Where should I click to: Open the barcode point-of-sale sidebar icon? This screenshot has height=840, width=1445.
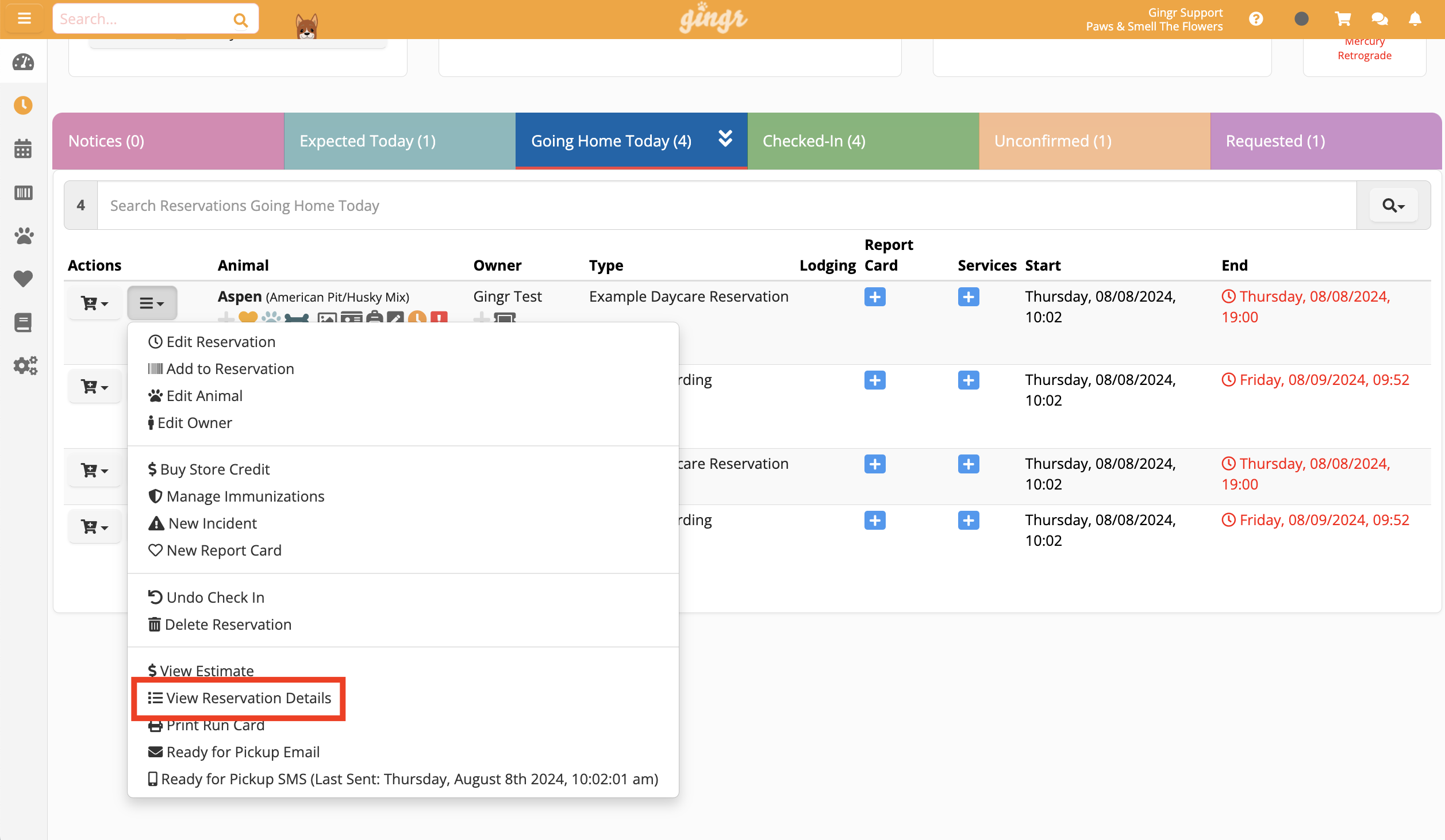(x=23, y=193)
